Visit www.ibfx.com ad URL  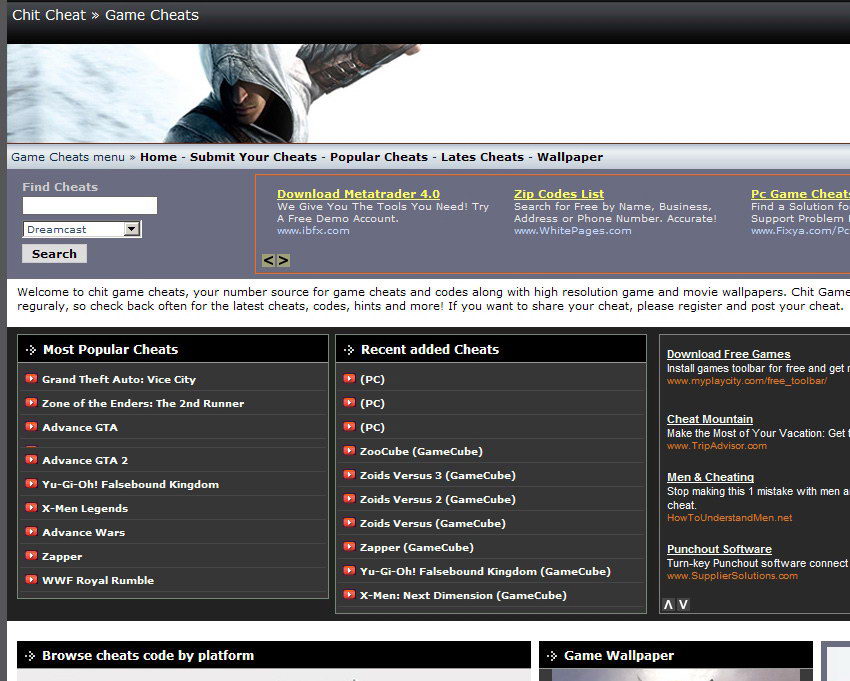[313, 230]
